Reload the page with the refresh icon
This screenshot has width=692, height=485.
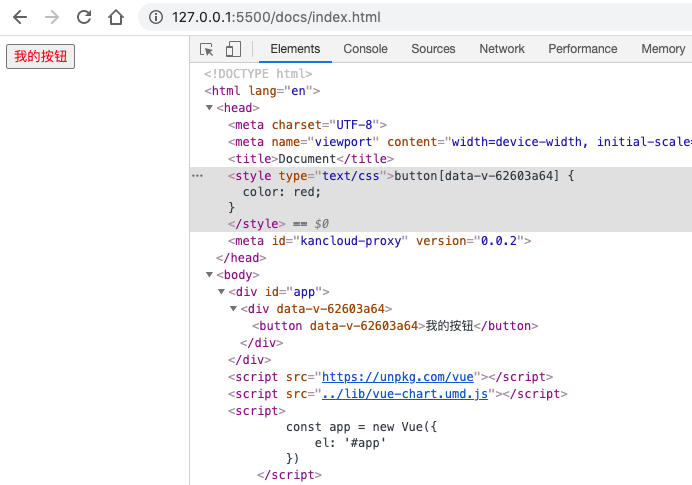(x=84, y=17)
